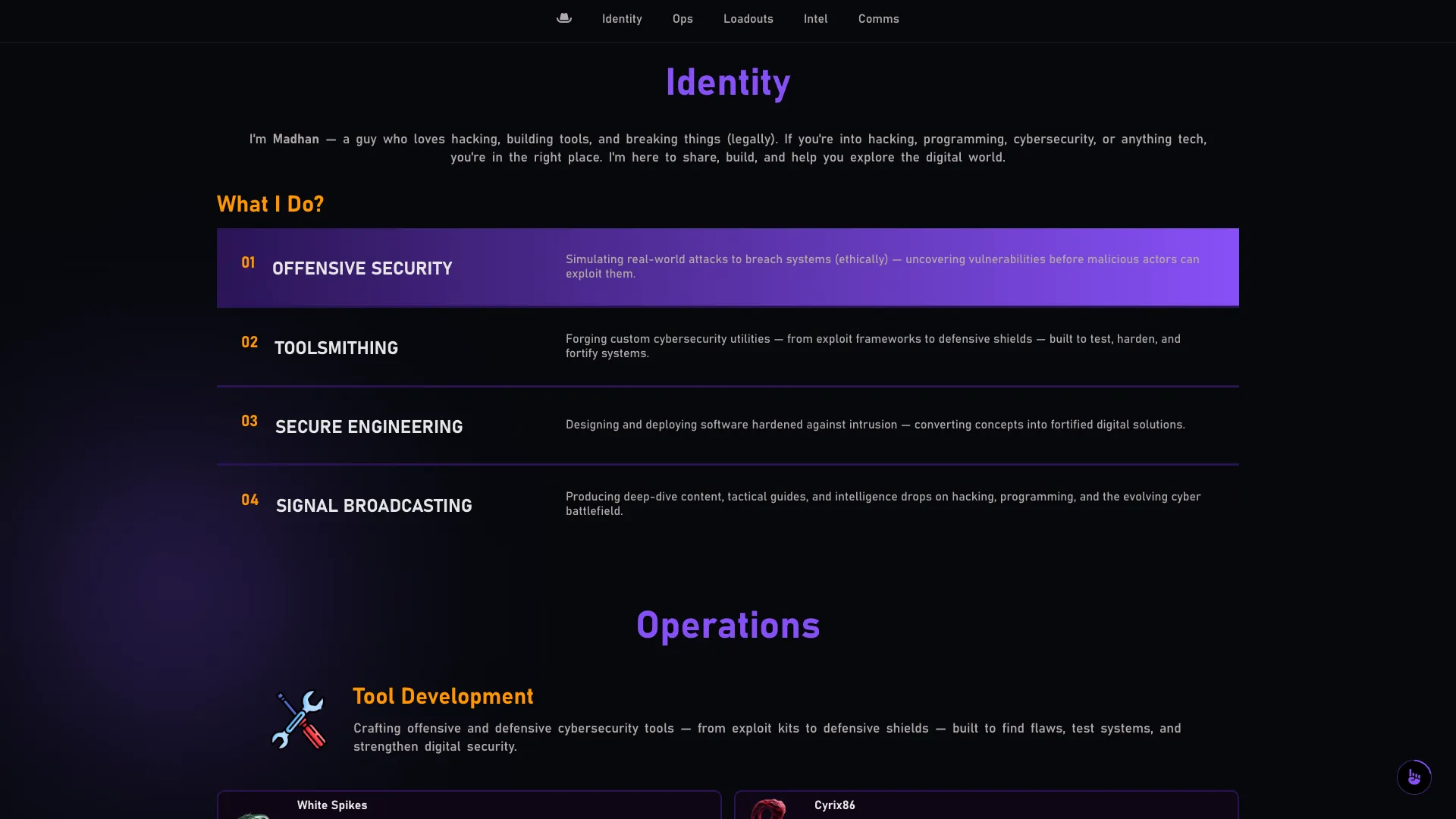Click the wrench and screwdriver icon
Image resolution: width=1456 pixels, height=819 pixels.
(299, 719)
